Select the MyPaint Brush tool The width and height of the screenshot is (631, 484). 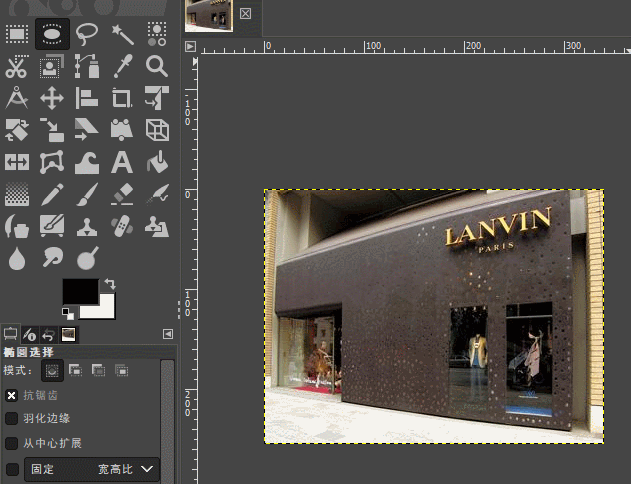coord(52,226)
